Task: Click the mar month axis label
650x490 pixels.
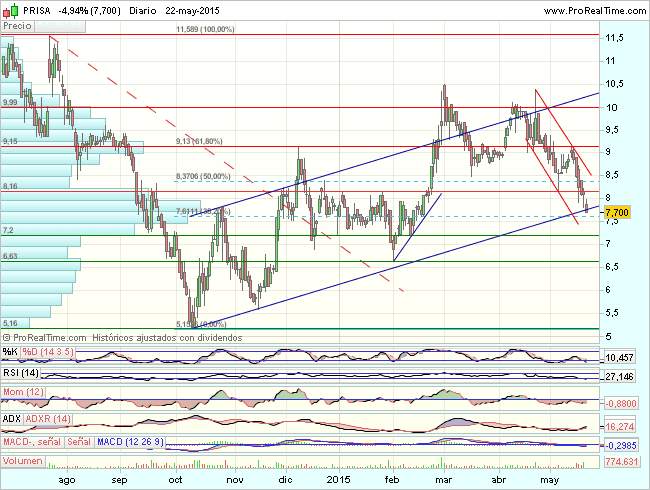Action: tap(444, 480)
